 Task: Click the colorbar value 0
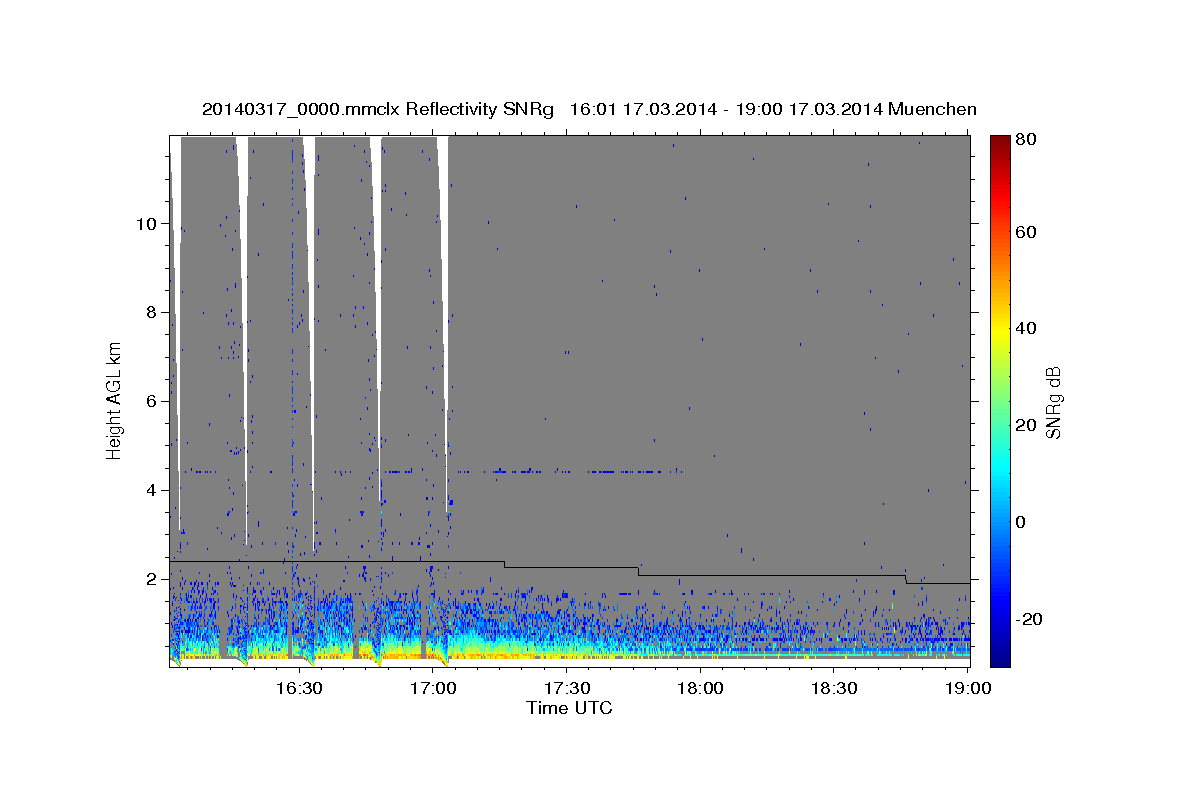1022,522
